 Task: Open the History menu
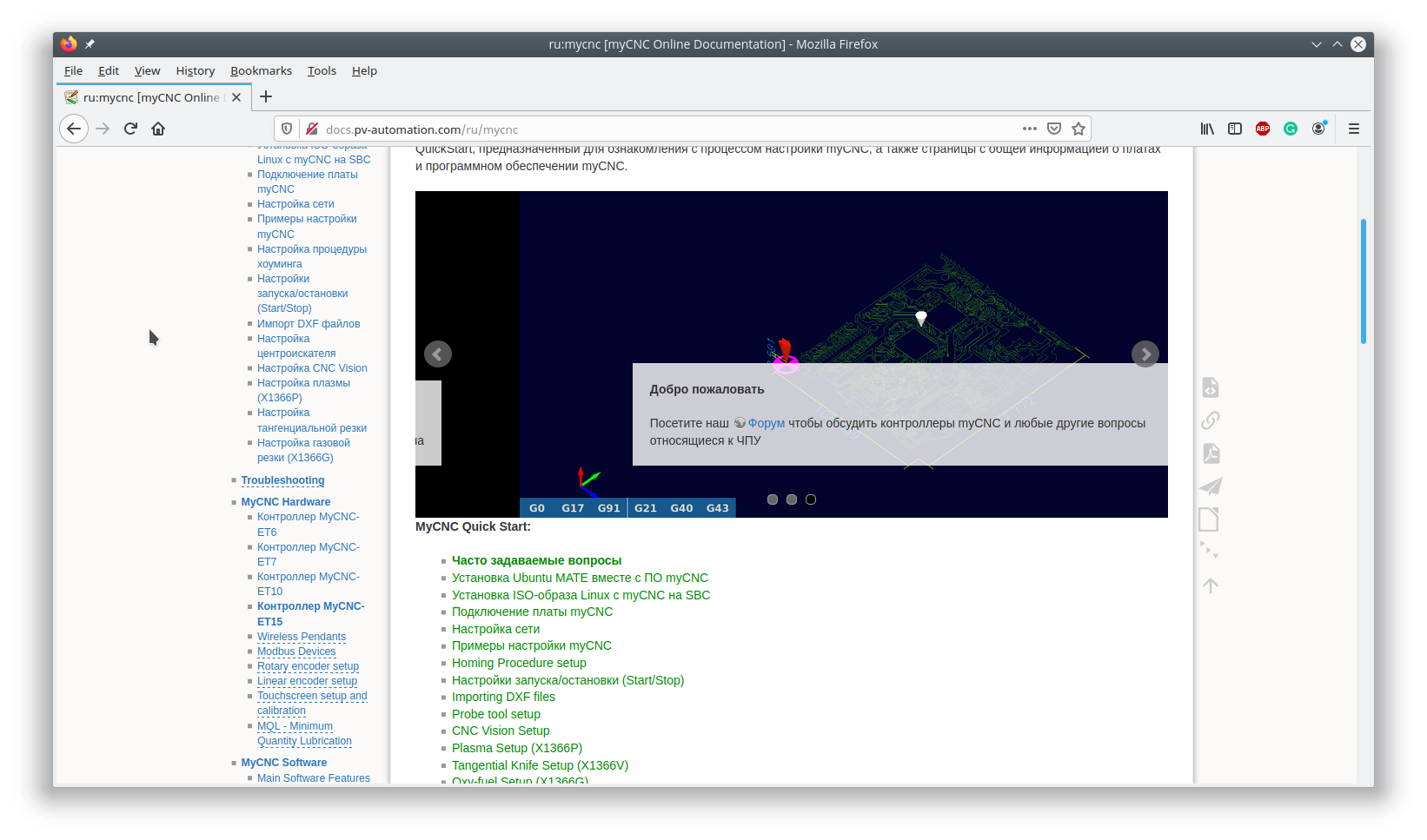tap(196, 71)
